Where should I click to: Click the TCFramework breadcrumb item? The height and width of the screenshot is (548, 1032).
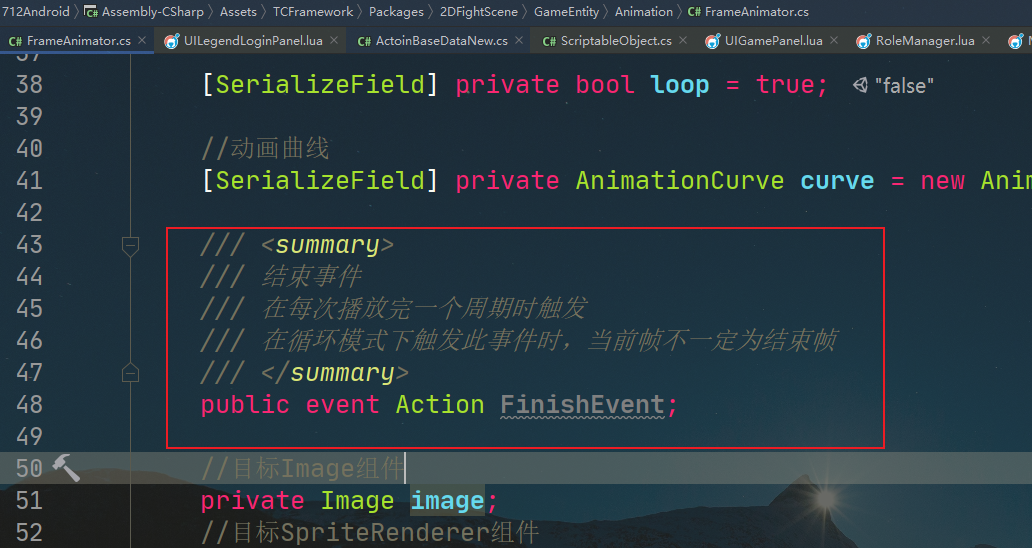tap(313, 12)
